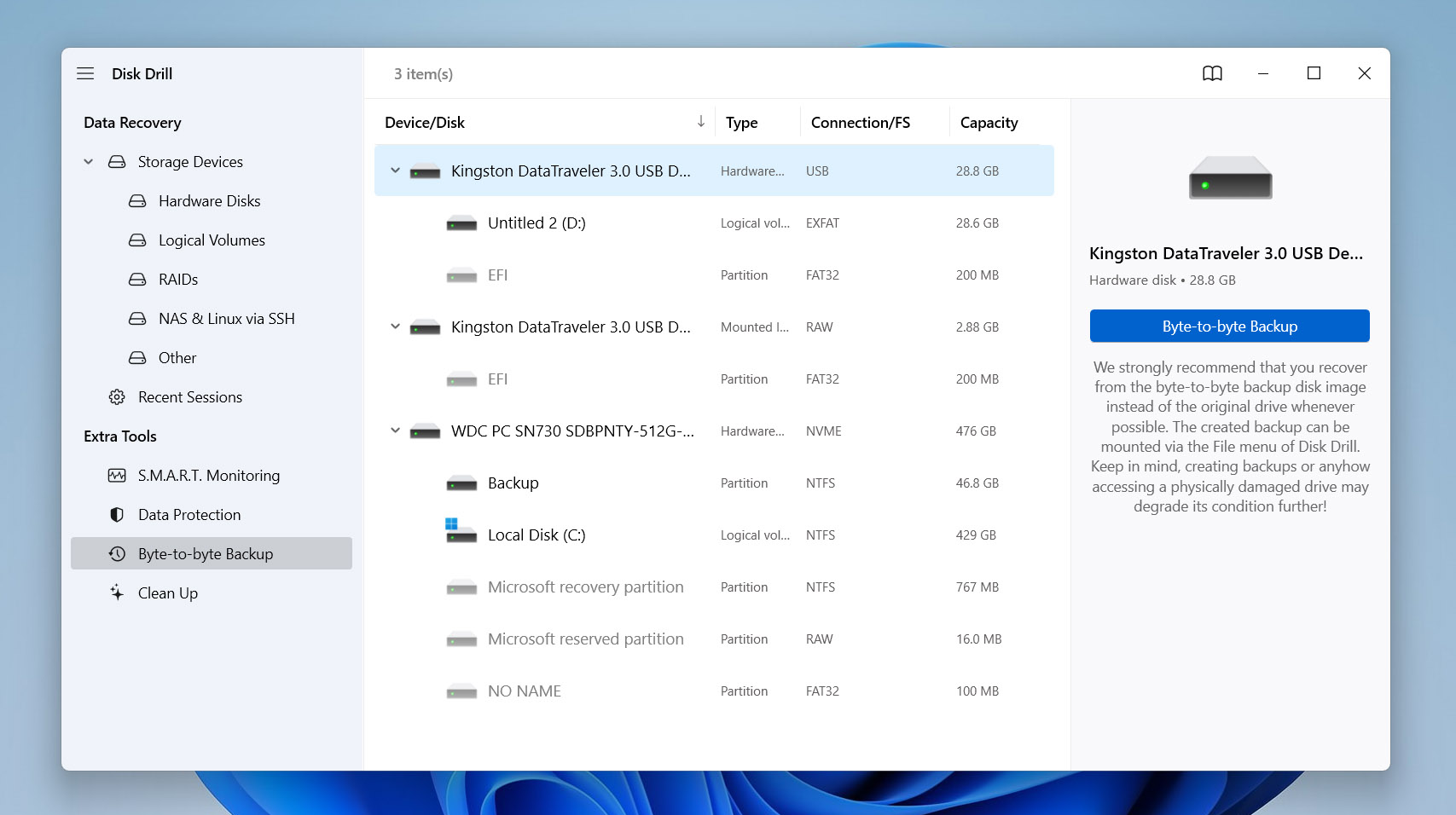
Task: Open Hardware Disks in the sidebar
Action: (210, 201)
